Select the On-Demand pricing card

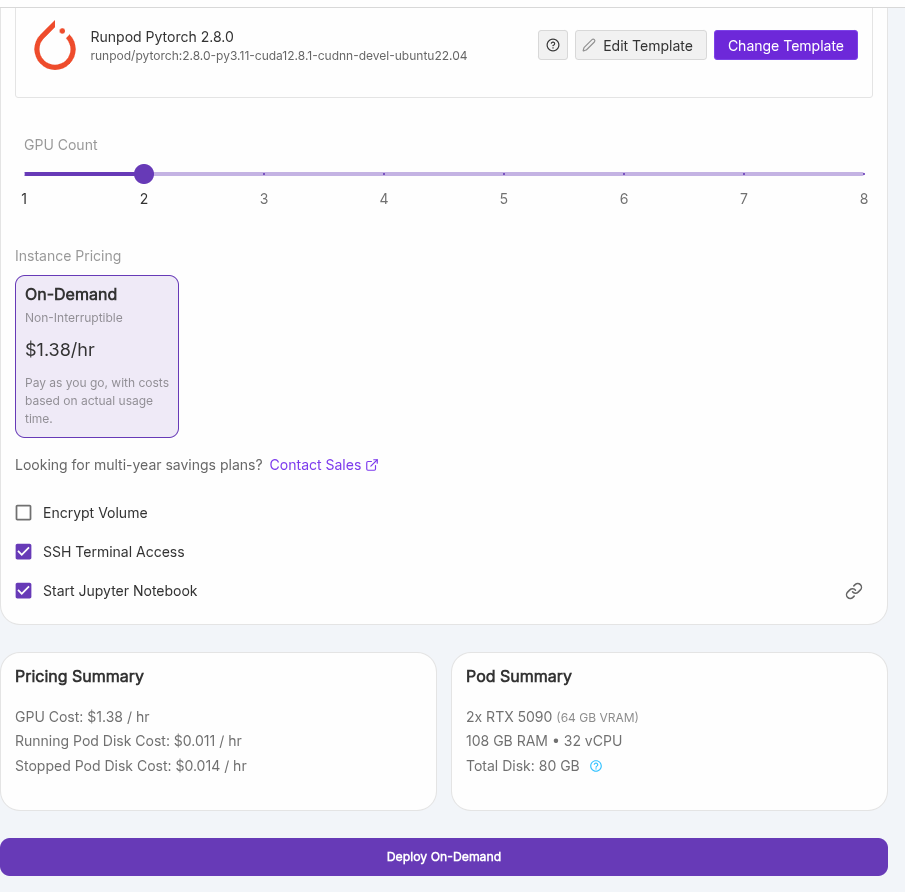pos(97,356)
